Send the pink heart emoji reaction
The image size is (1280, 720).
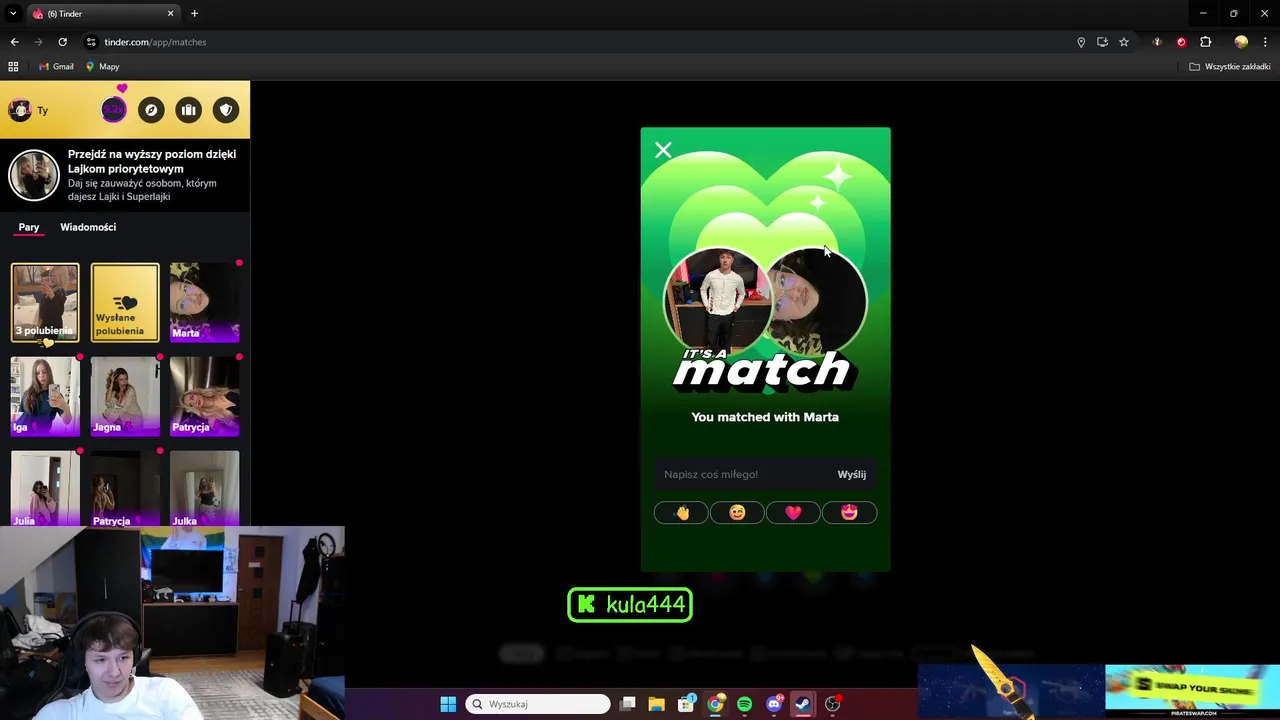[x=793, y=513]
